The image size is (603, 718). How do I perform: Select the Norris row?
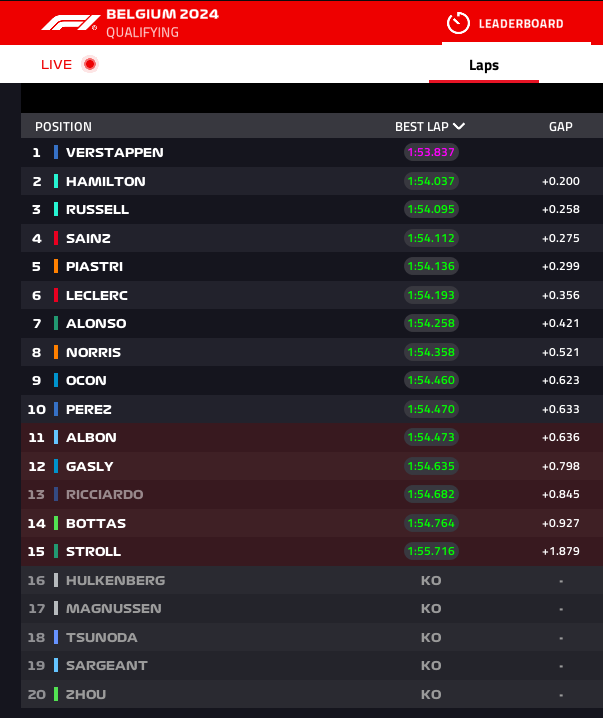click(312, 352)
